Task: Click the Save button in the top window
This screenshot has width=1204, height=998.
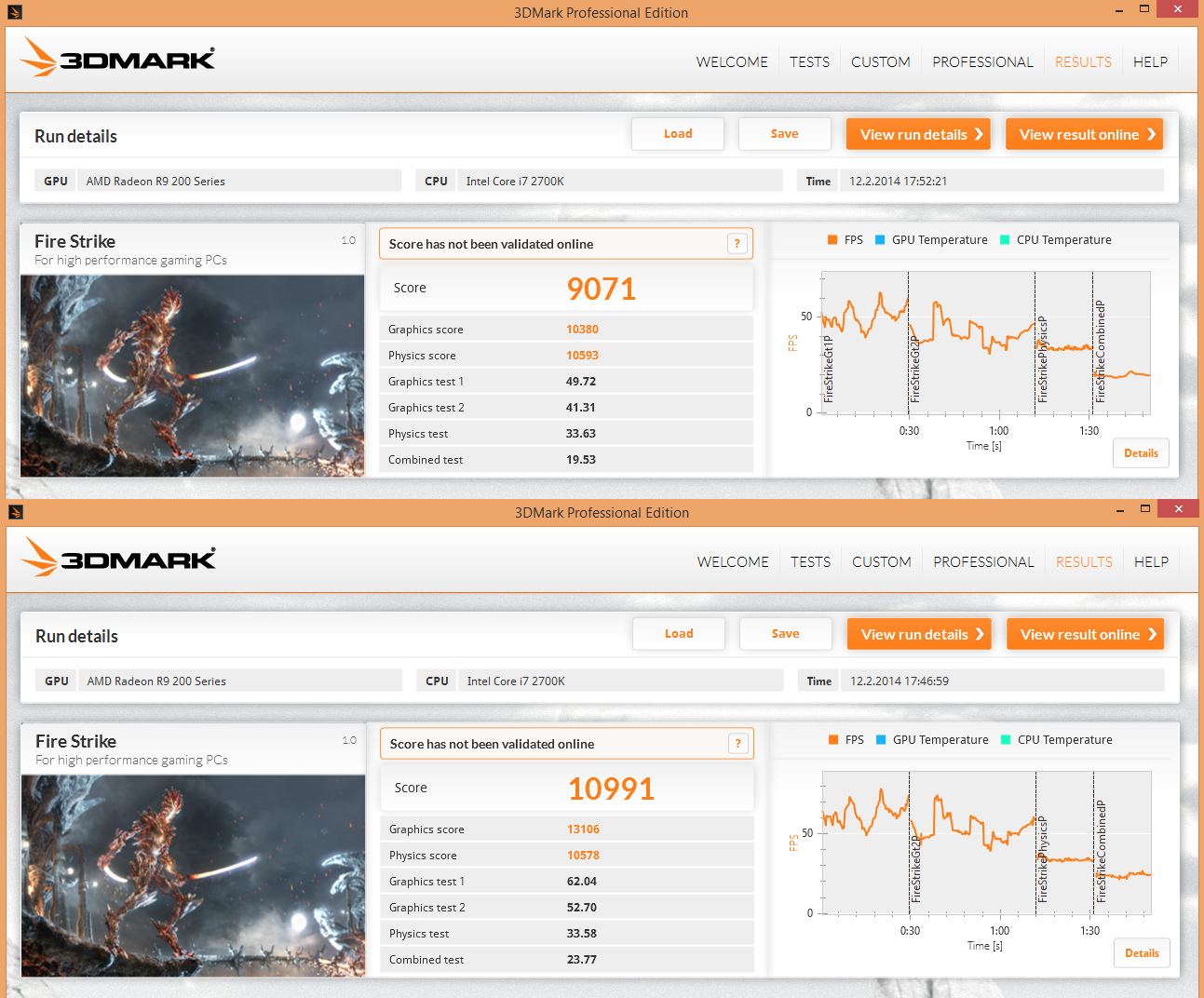Action: point(785,134)
